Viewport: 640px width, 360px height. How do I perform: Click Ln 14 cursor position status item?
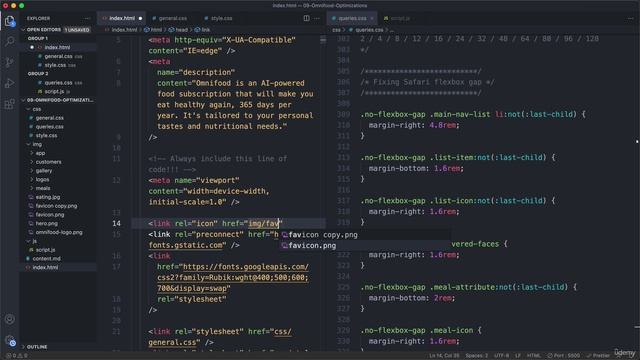click(x=444, y=356)
